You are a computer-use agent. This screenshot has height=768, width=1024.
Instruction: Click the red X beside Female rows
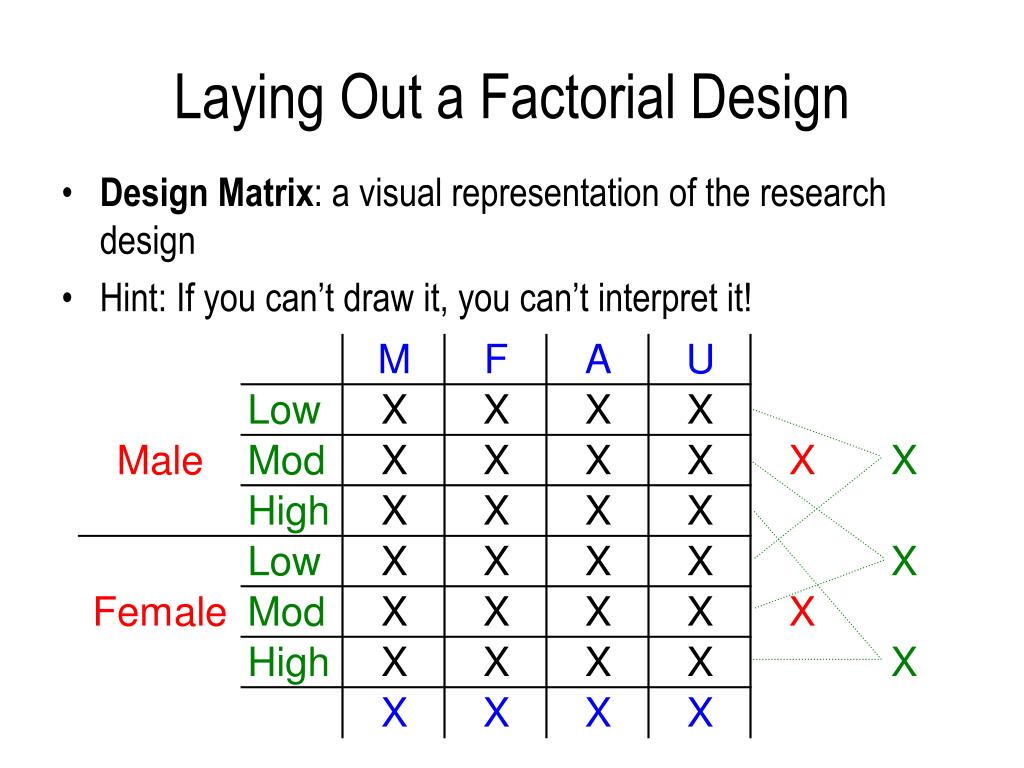tap(802, 612)
